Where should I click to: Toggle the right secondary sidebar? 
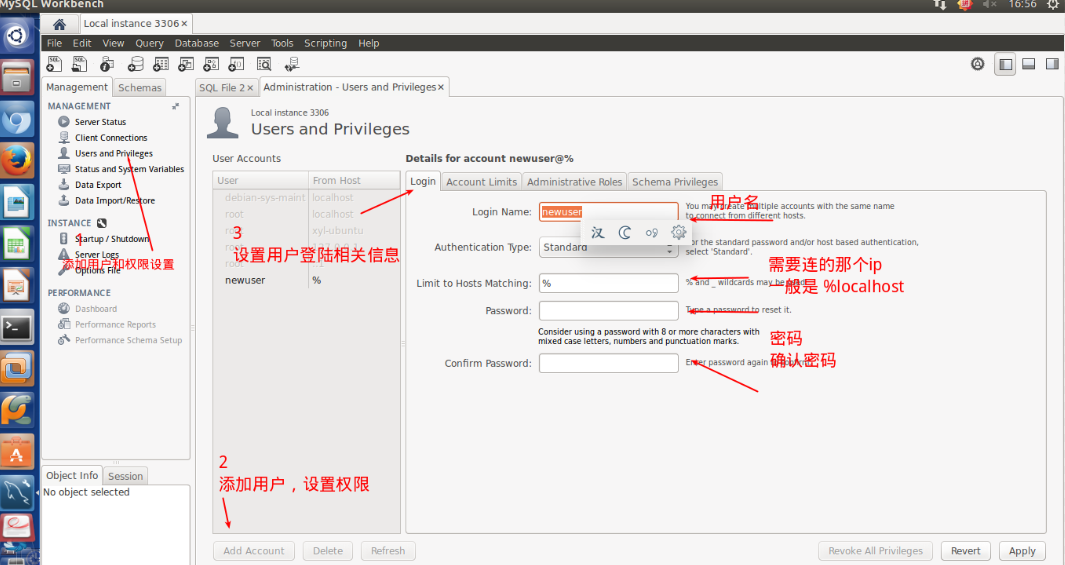coord(1052,64)
